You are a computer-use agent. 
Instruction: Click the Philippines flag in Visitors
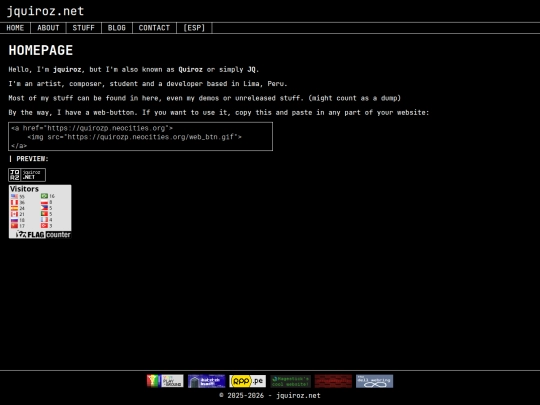click(44, 208)
